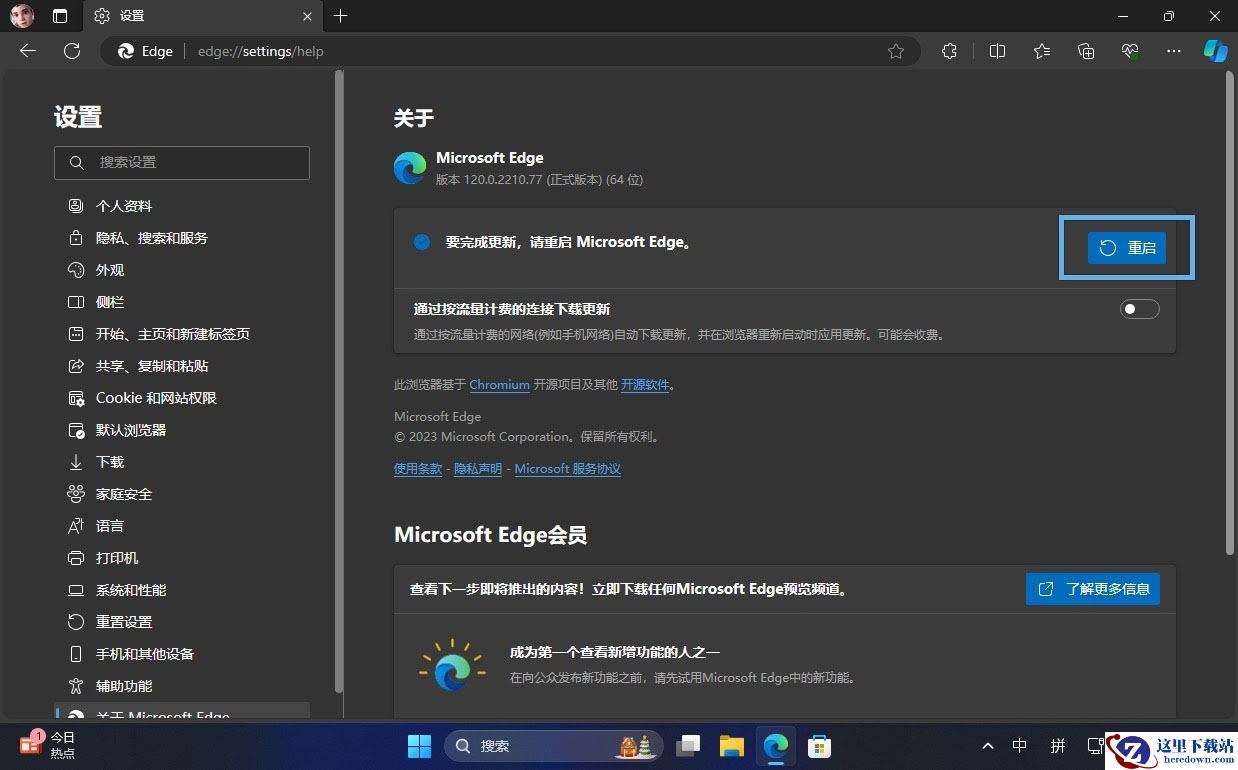
Task: Open 默认浏览器 settings section
Action: 182,430
